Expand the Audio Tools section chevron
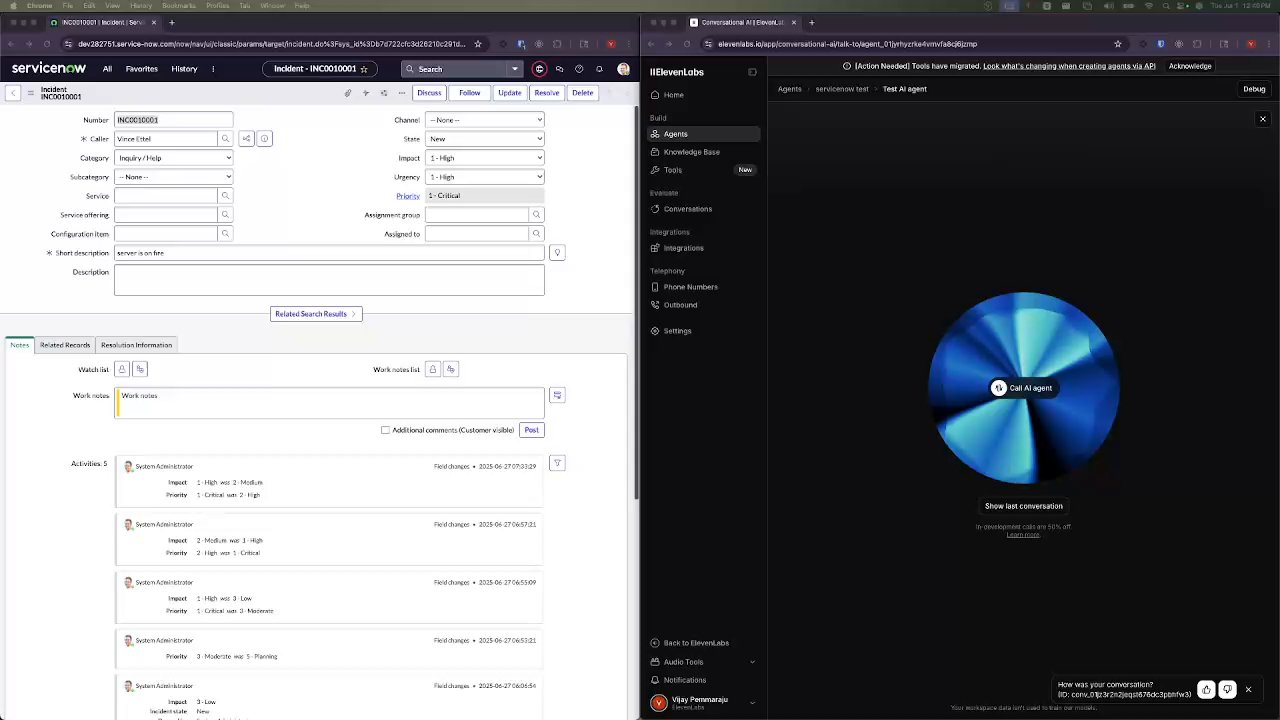The width and height of the screenshot is (1280, 720). tap(752, 662)
